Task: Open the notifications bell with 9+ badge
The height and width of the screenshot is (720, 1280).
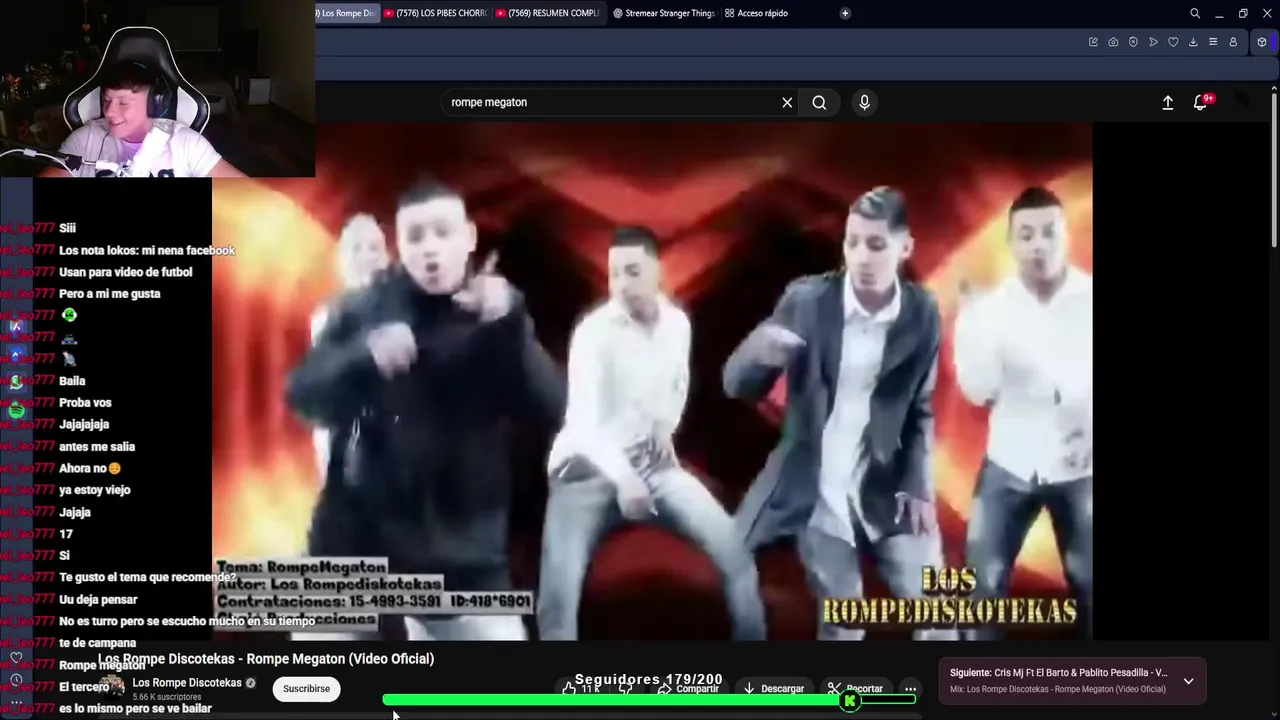Action: tap(1201, 102)
